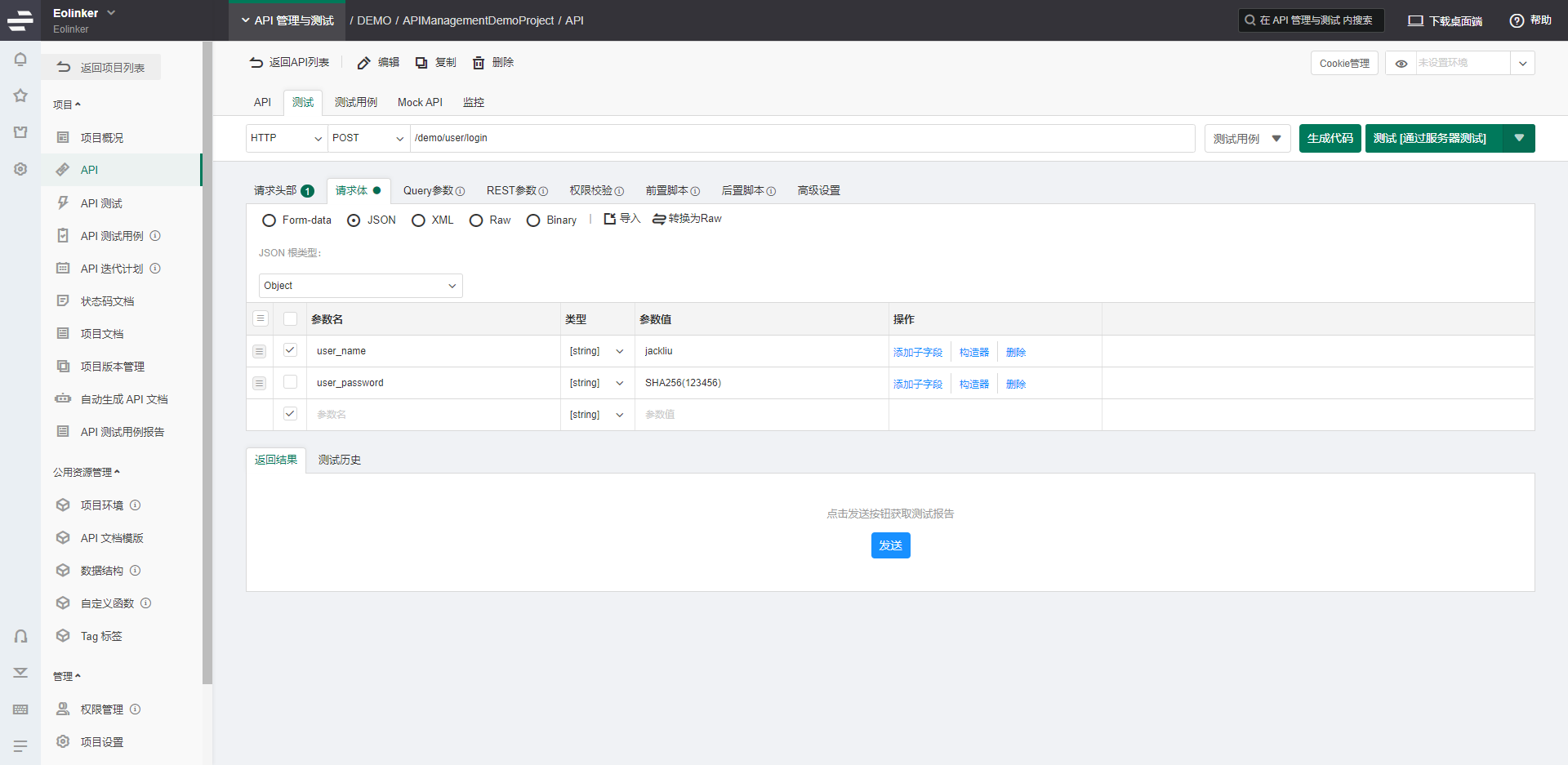This screenshot has height=765, width=1568.
Task: Open the dropdown arrow beside server test button
Action: click(x=1519, y=138)
